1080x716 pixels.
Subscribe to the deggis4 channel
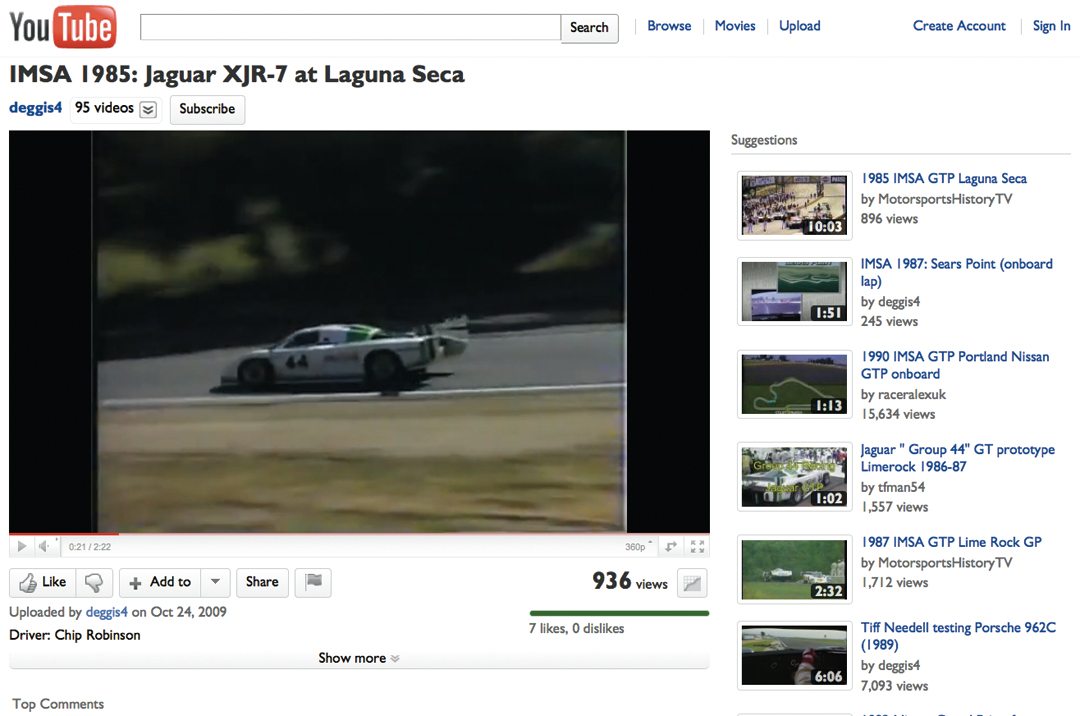point(207,109)
